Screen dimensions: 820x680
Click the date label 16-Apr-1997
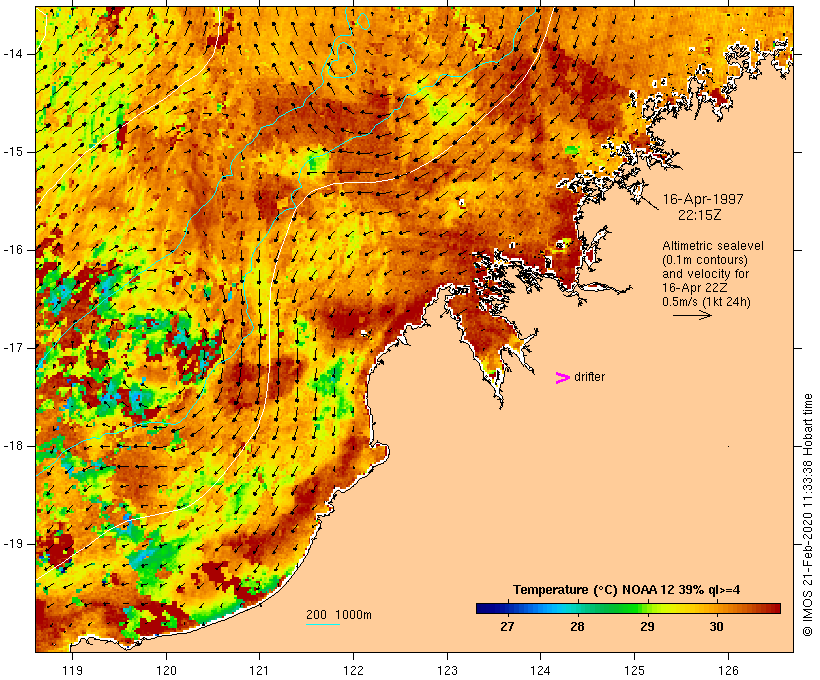(703, 199)
